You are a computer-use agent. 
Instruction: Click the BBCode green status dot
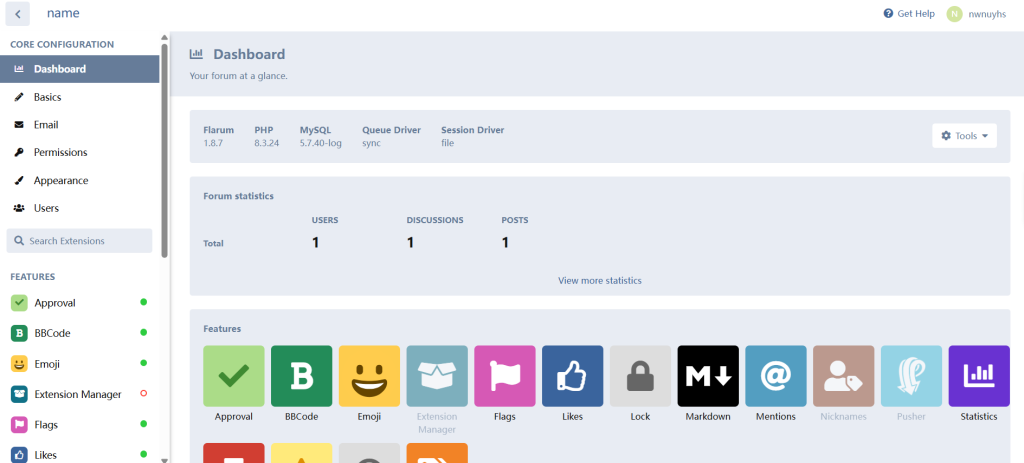144,332
